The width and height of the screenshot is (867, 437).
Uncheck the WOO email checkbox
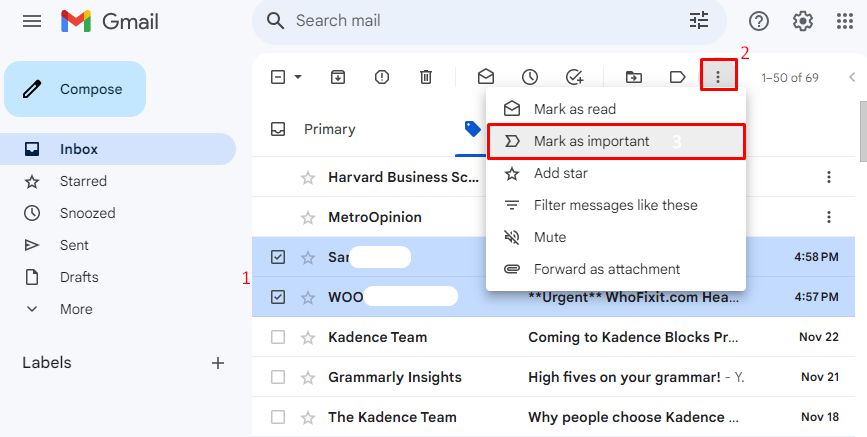(x=278, y=297)
